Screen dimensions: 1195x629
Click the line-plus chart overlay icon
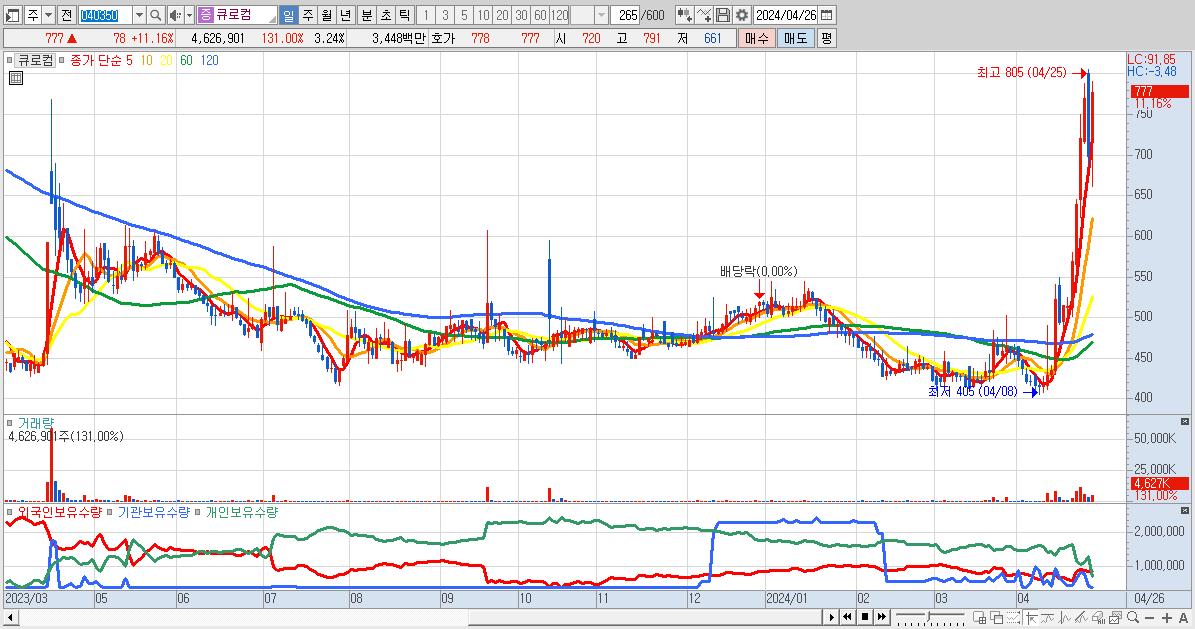(704, 15)
